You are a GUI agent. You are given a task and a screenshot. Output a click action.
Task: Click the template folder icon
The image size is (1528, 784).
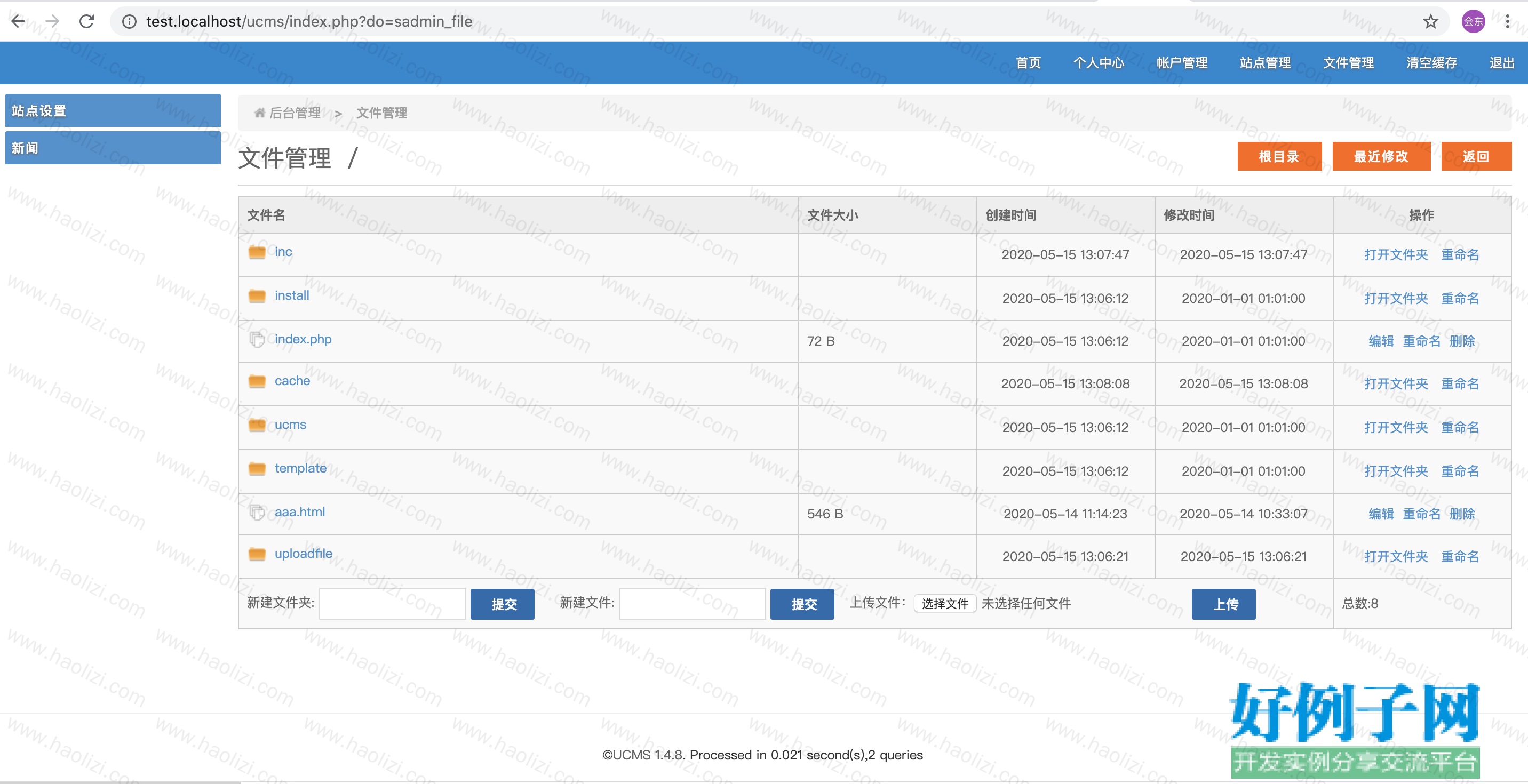click(257, 468)
